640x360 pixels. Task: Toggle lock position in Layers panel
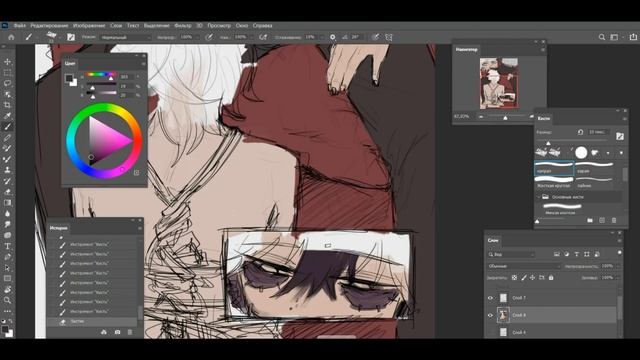point(533,278)
